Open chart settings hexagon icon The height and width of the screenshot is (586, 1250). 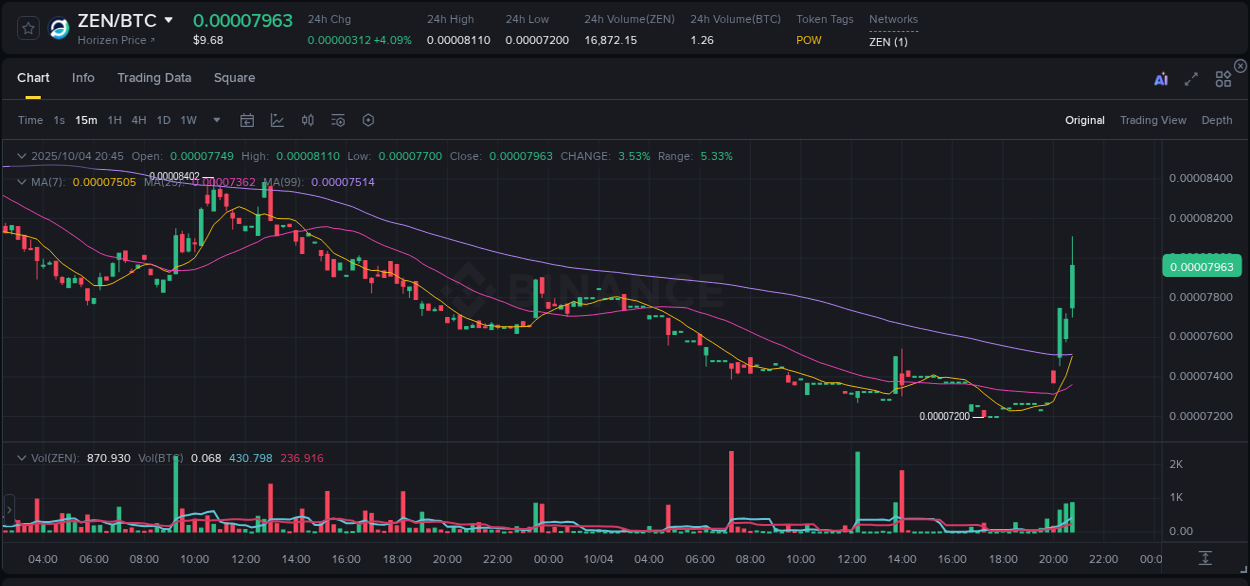pos(368,120)
